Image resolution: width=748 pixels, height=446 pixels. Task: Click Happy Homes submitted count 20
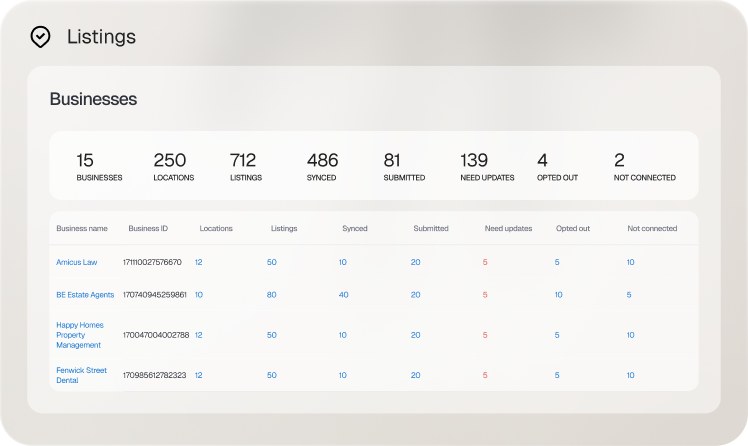click(416, 335)
